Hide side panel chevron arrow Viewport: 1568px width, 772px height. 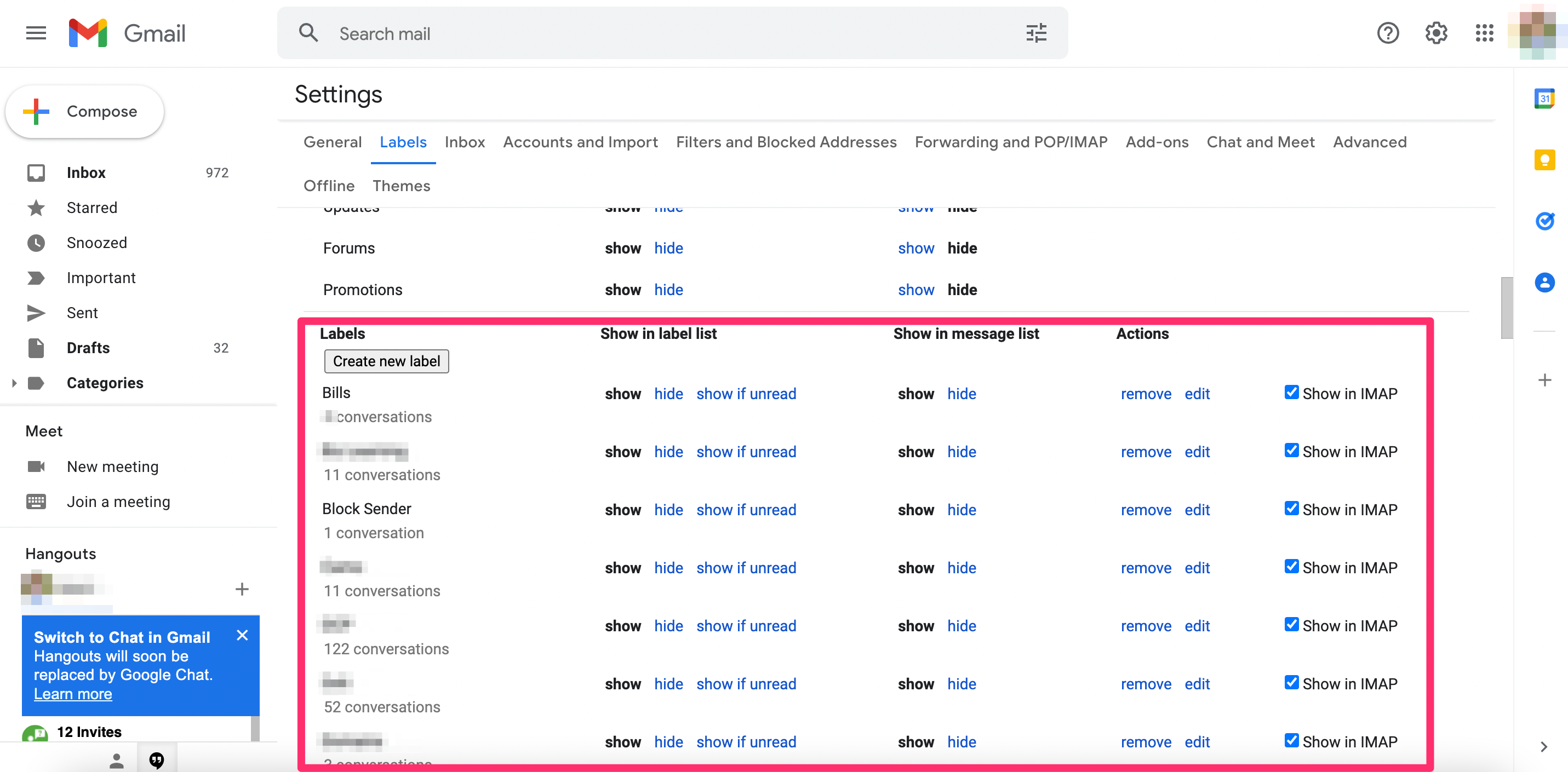[1544, 746]
